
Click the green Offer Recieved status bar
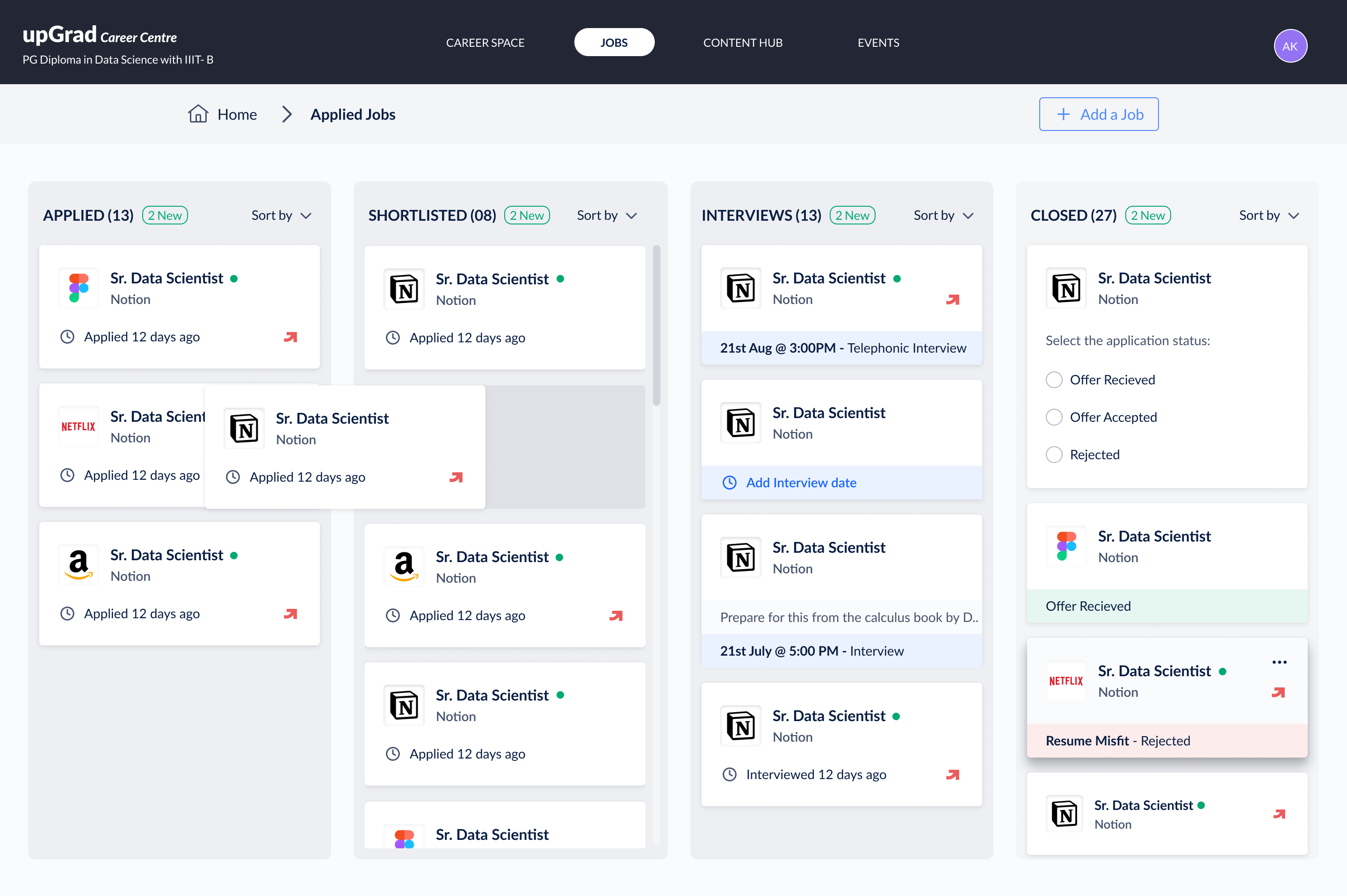[x=1167, y=606]
